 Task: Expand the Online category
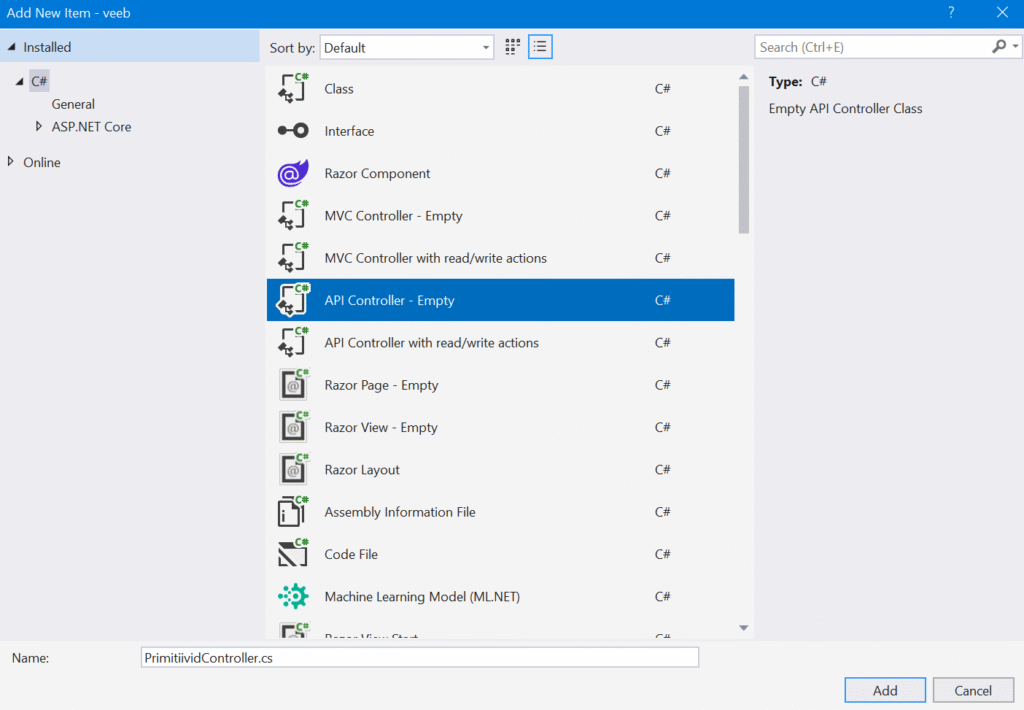coord(11,162)
